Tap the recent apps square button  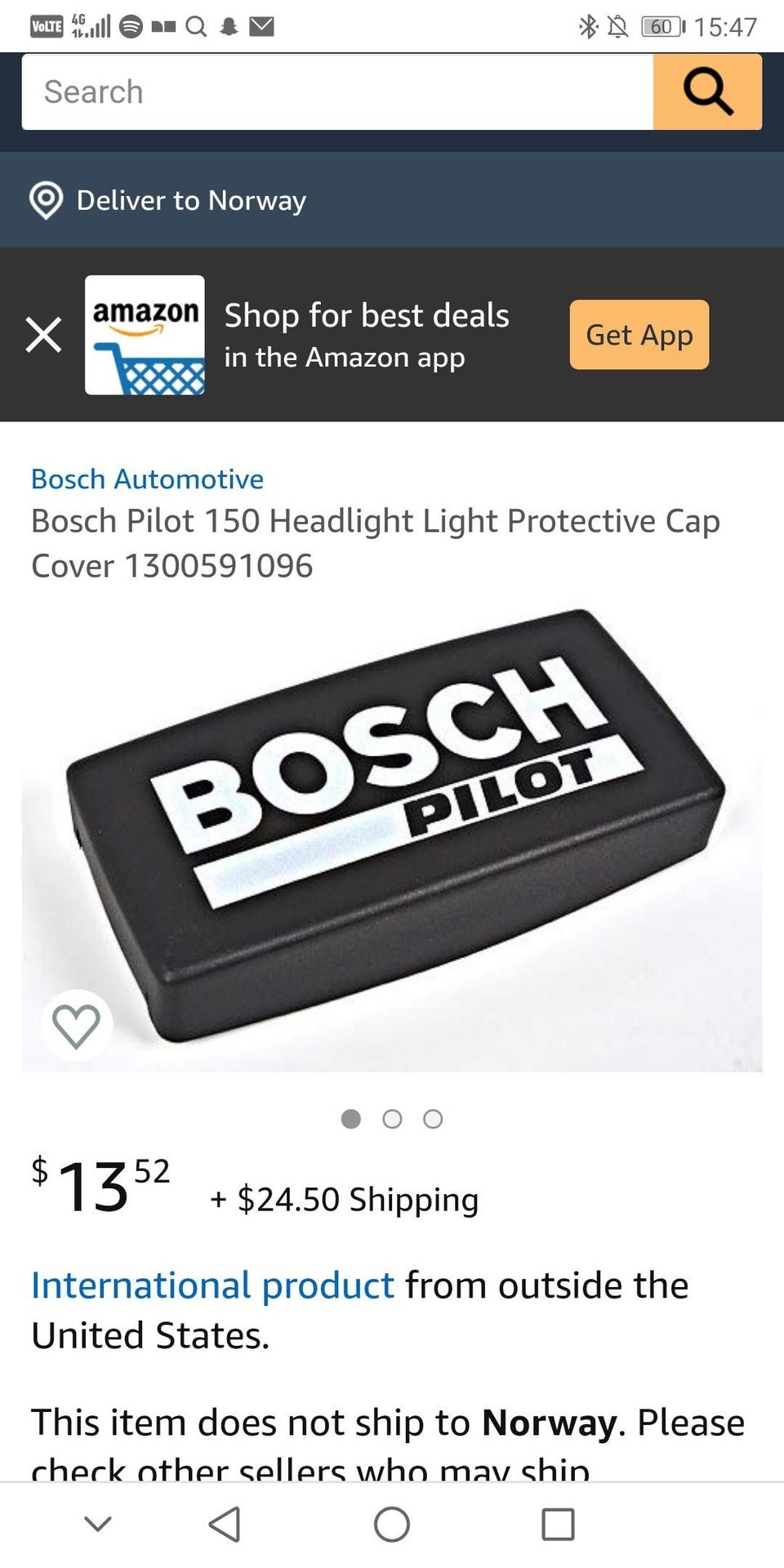(559, 1524)
